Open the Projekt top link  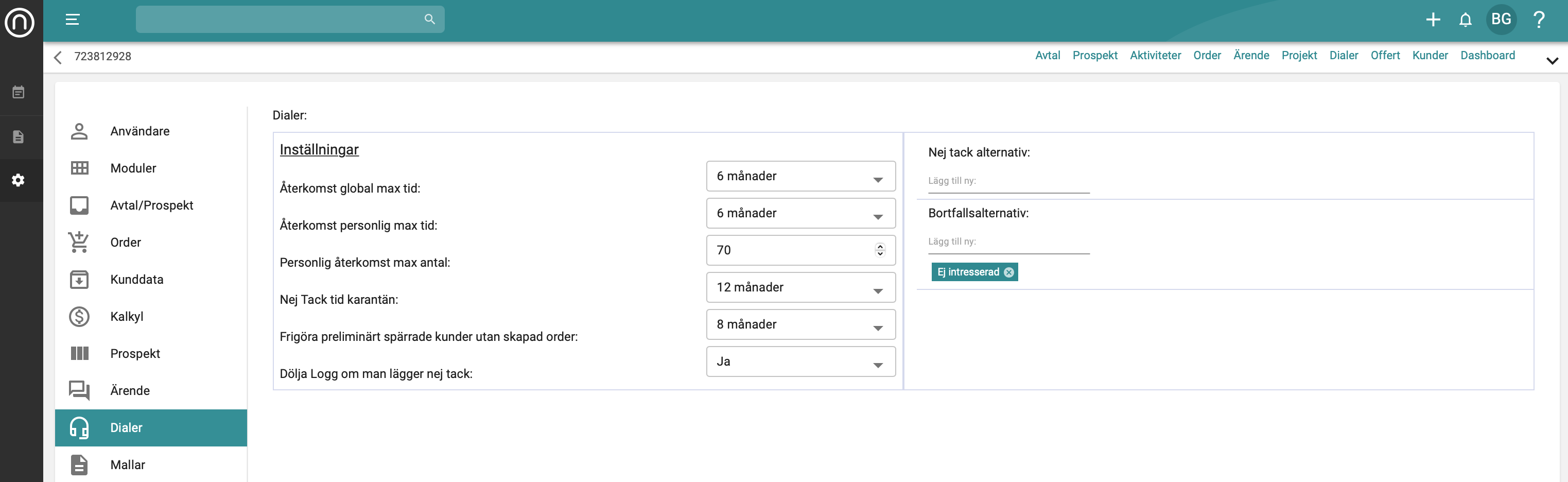(1299, 56)
